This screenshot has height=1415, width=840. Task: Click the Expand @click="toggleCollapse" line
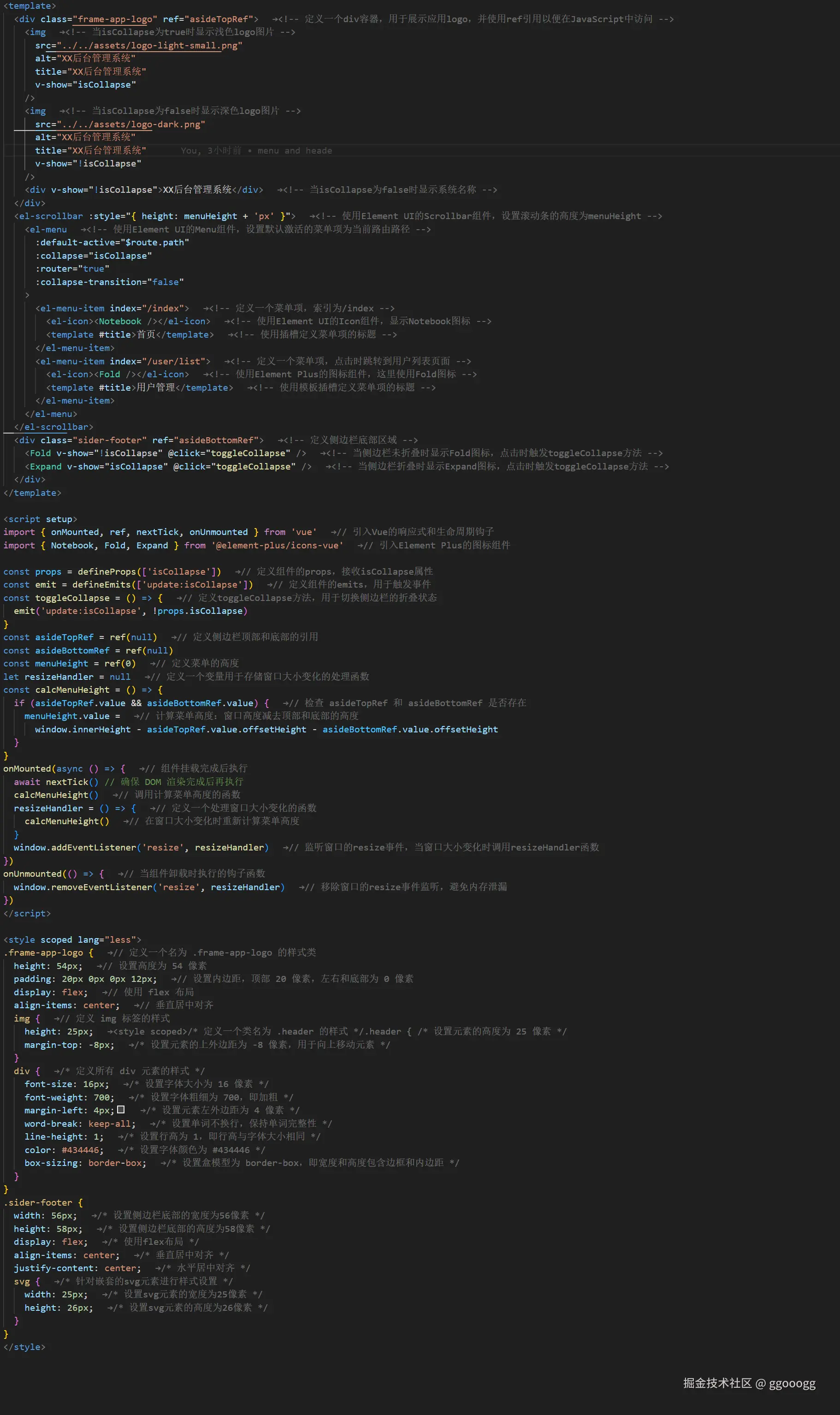pos(168,467)
